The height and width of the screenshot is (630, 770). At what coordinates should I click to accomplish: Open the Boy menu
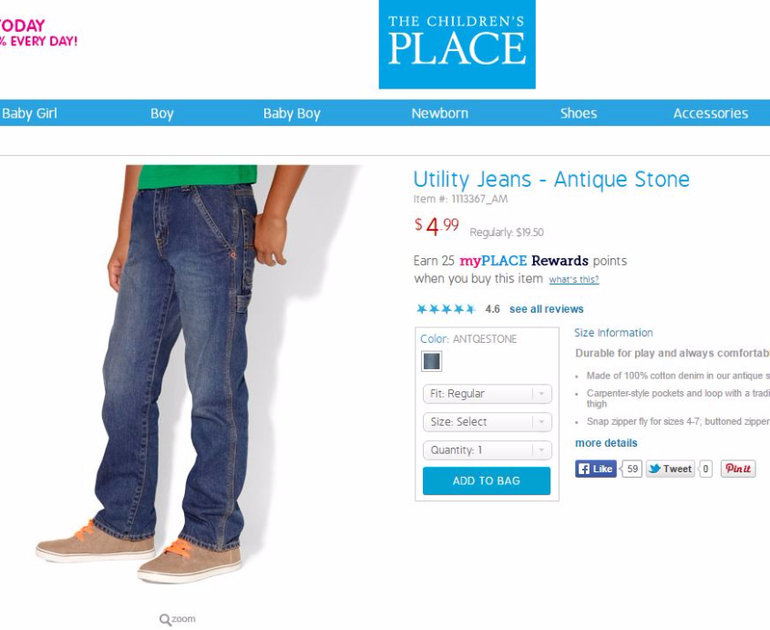click(162, 113)
